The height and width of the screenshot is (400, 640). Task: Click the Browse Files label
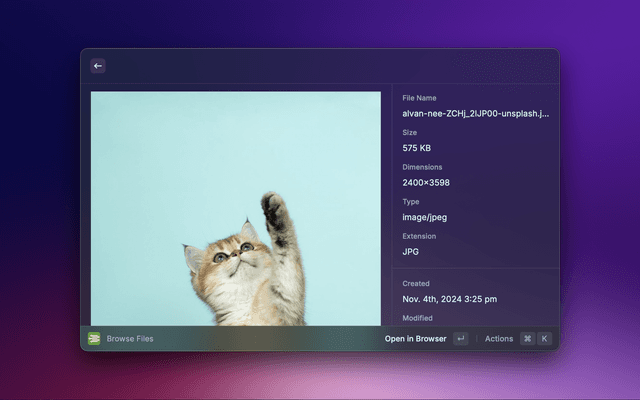[x=130, y=338]
